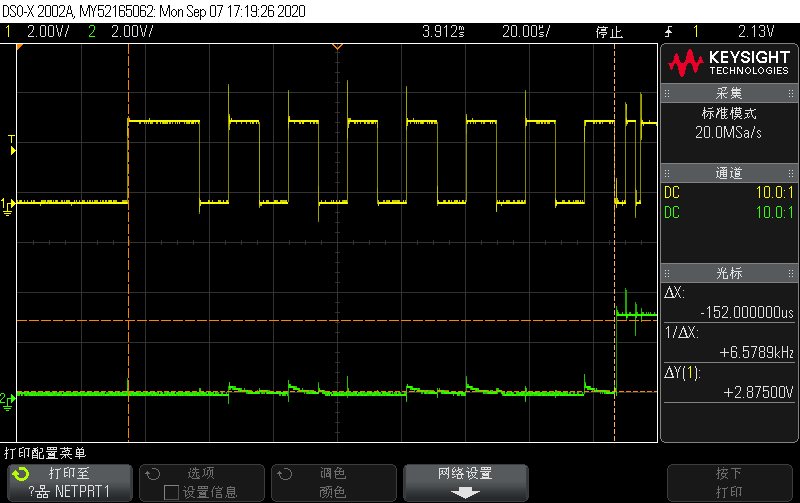Viewport: 800px width, 503px height.
Task: Click the grip dots right of 通道 header
Action: (x=791, y=173)
